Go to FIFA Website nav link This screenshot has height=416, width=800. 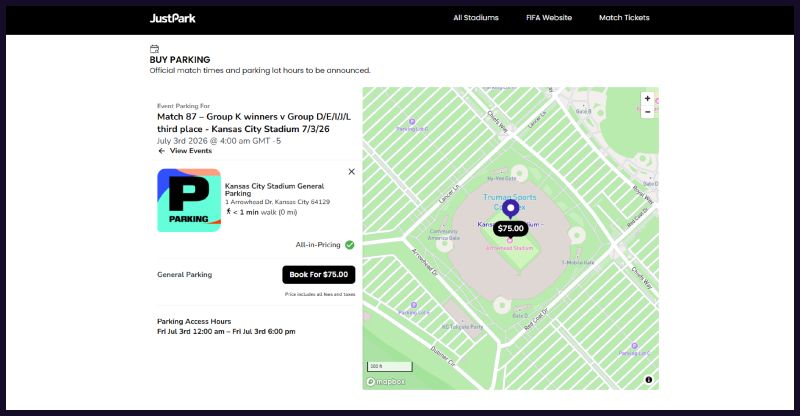549,18
